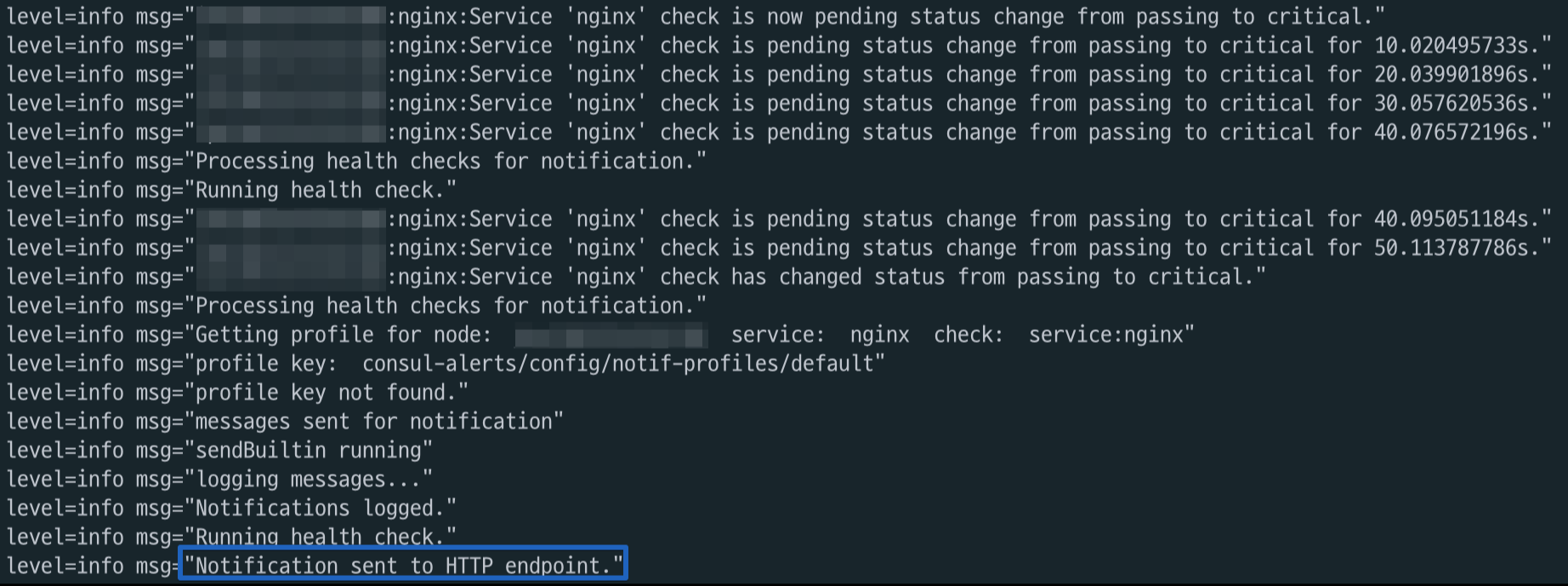Click the "check: service:nginx" text
Viewport: 1568px width, 586px height.
(x=1063, y=334)
